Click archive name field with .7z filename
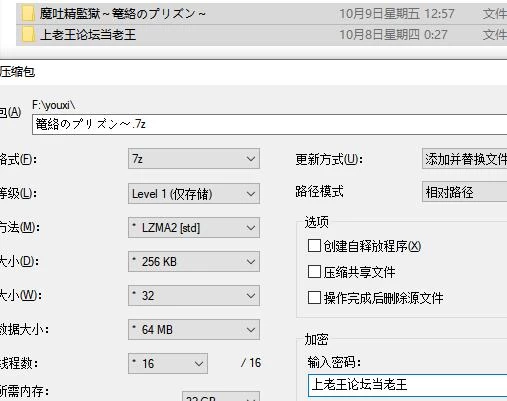 [x=269, y=124]
